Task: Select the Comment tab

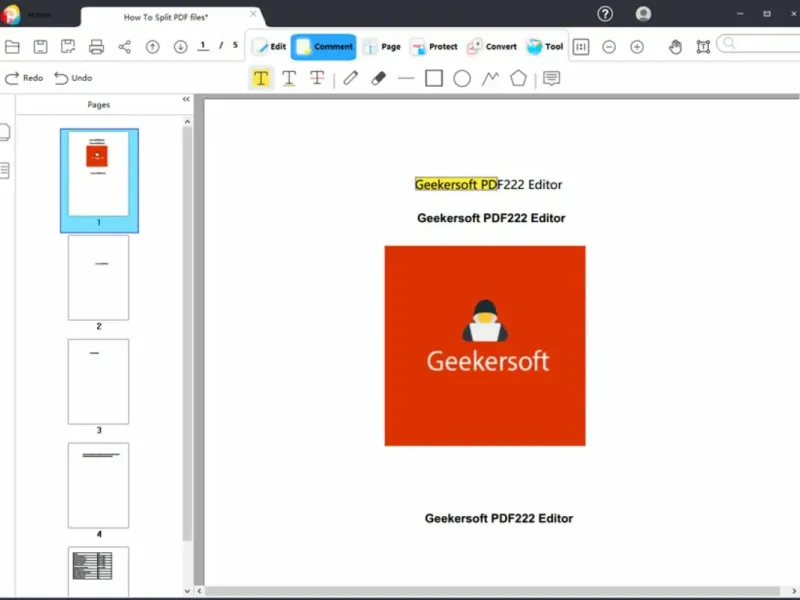Action: click(323, 46)
